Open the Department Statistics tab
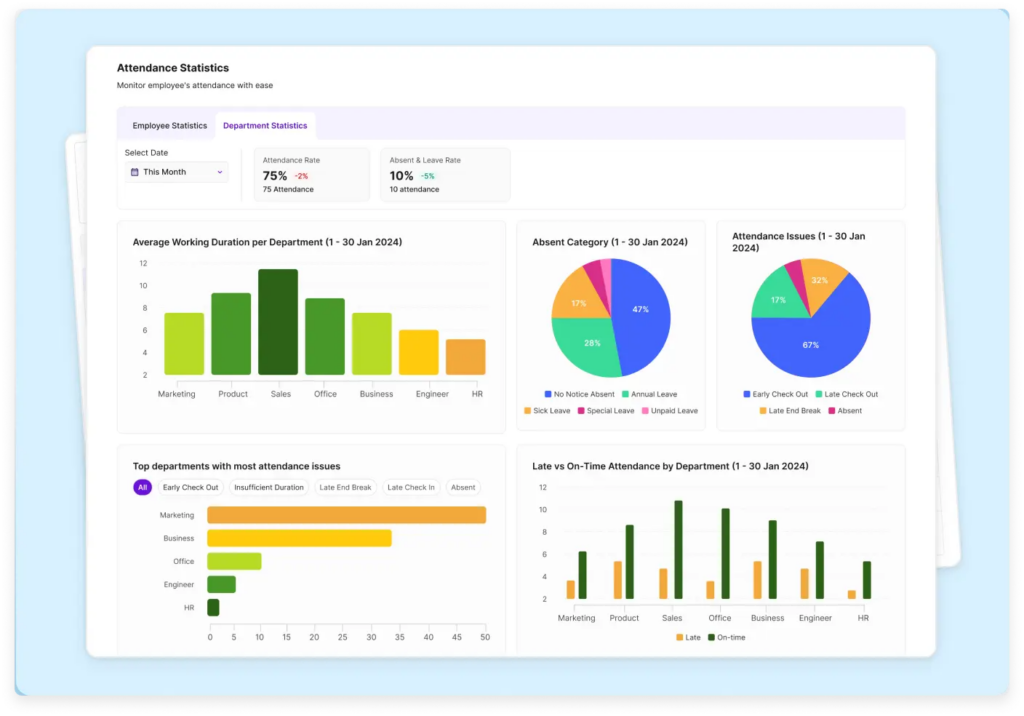Viewport: 1024px width, 716px height. click(x=265, y=126)
